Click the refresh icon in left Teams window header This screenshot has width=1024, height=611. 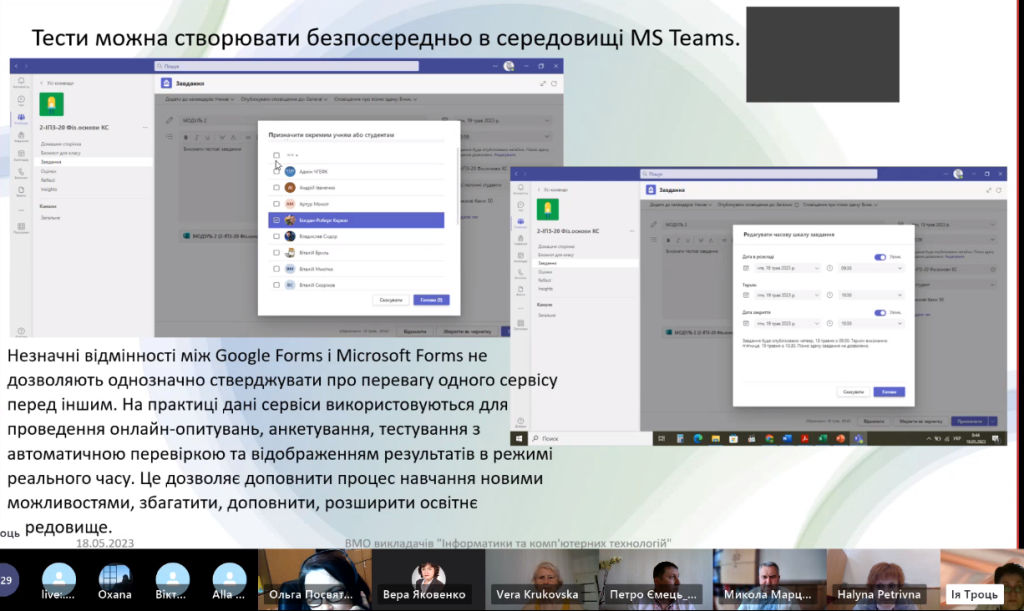(554, 84)
